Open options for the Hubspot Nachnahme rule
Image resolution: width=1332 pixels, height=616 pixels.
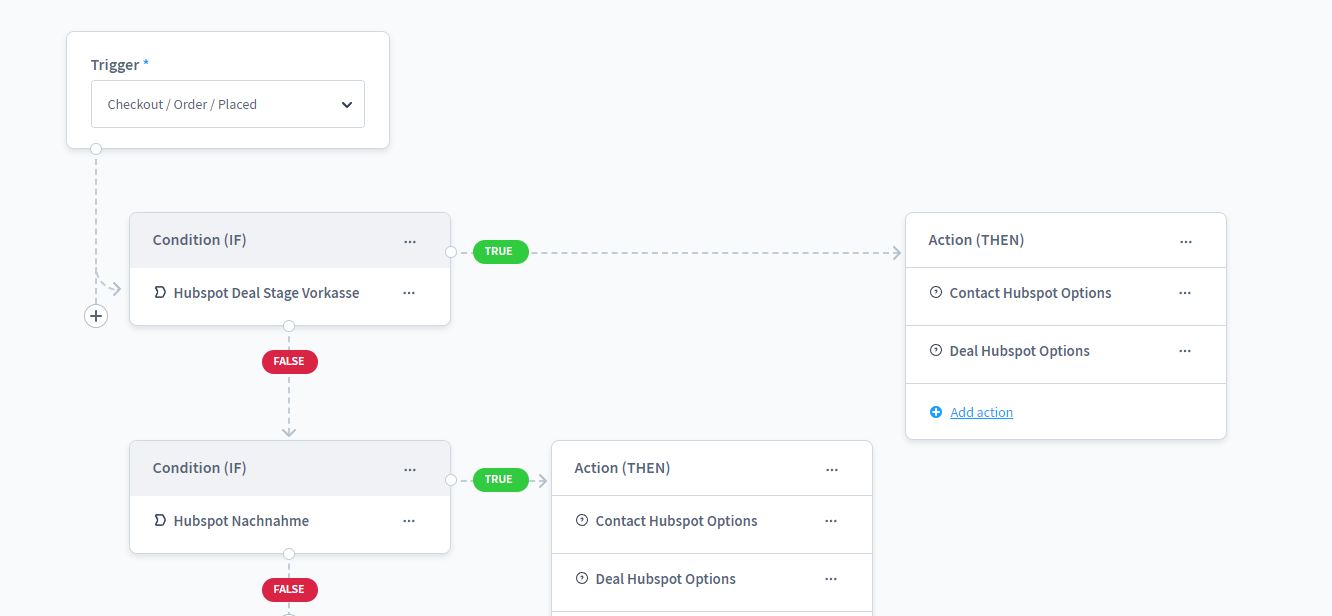coord(409,522)
